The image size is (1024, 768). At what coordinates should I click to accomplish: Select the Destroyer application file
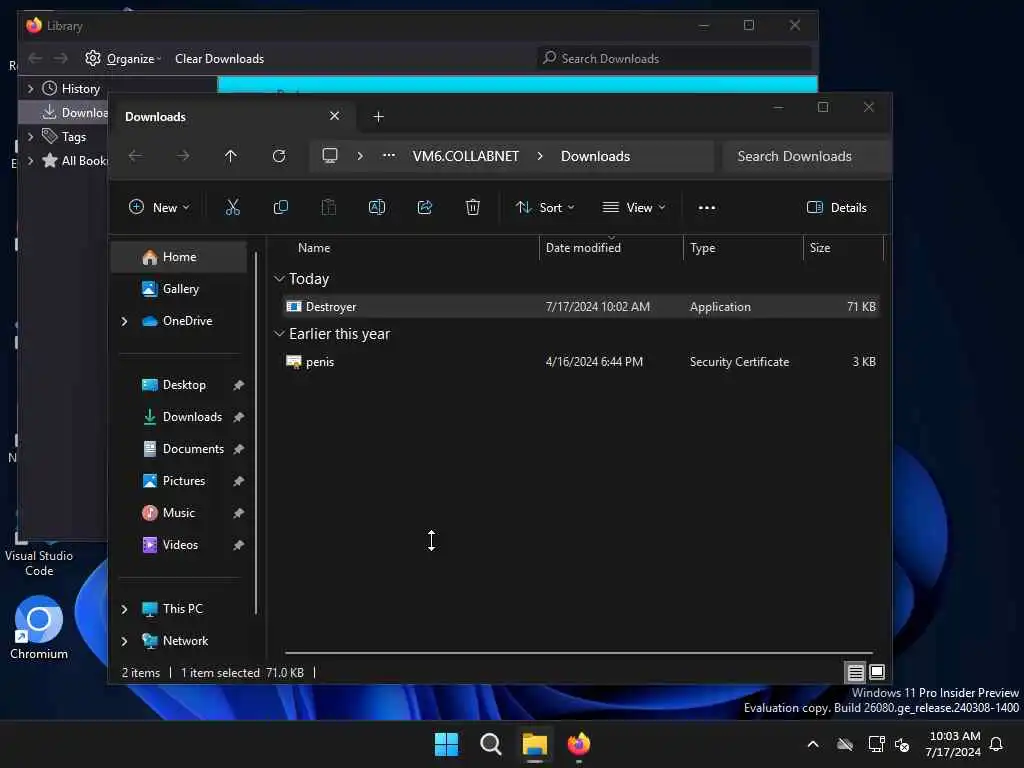581,307
